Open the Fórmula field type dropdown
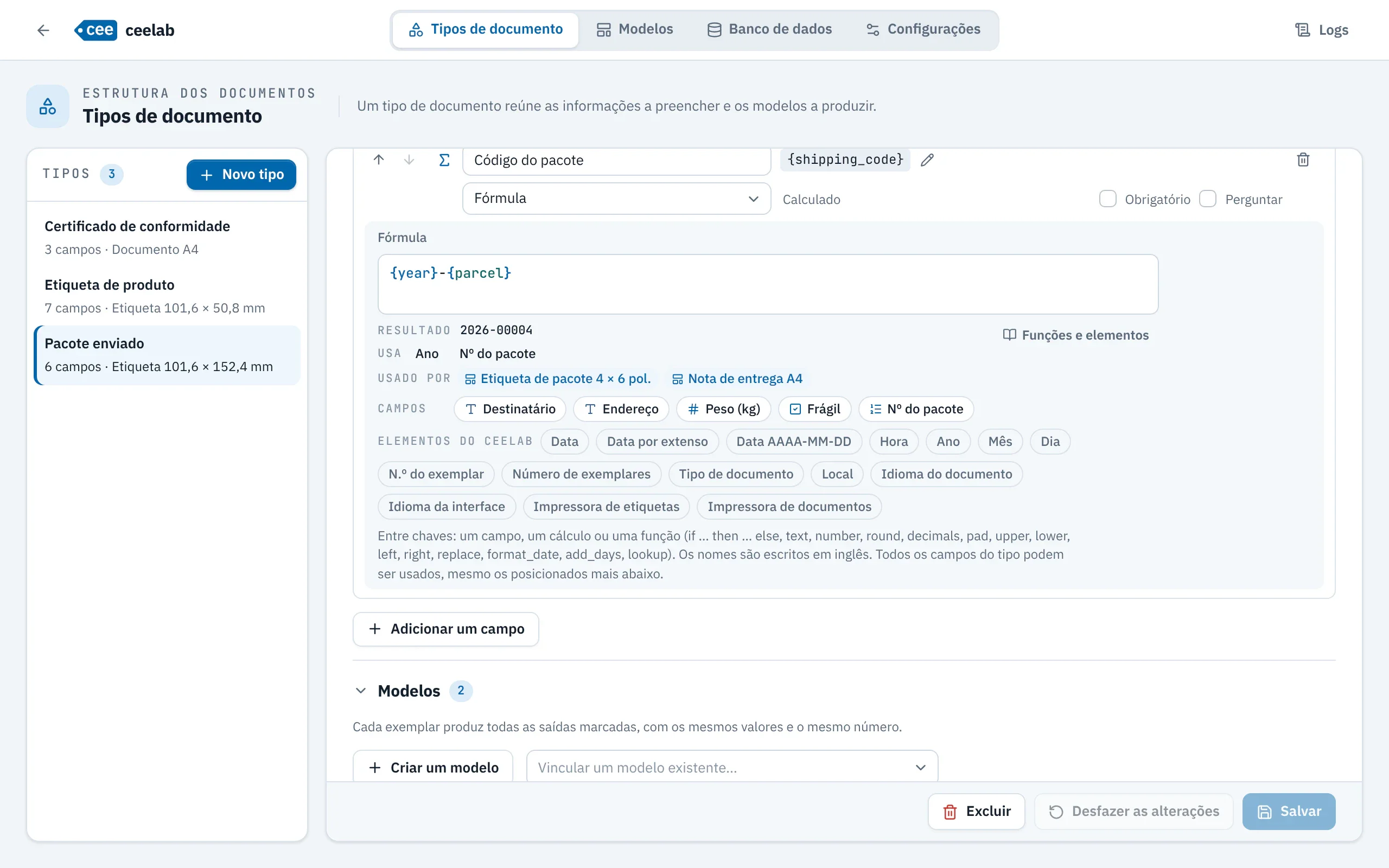The image size is (1389, 868). [x=616, y=199]
